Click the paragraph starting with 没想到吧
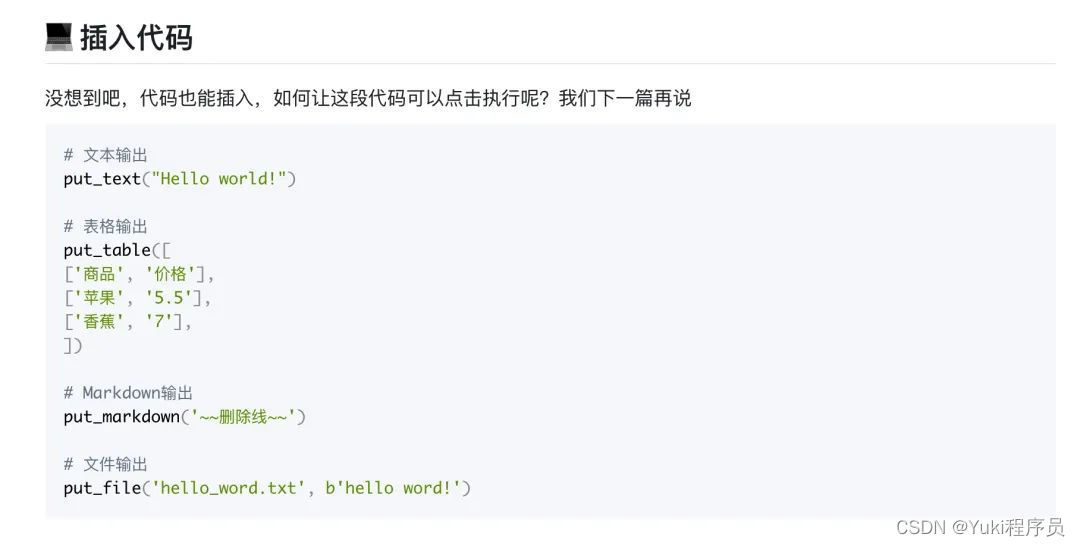 (368, 98)
